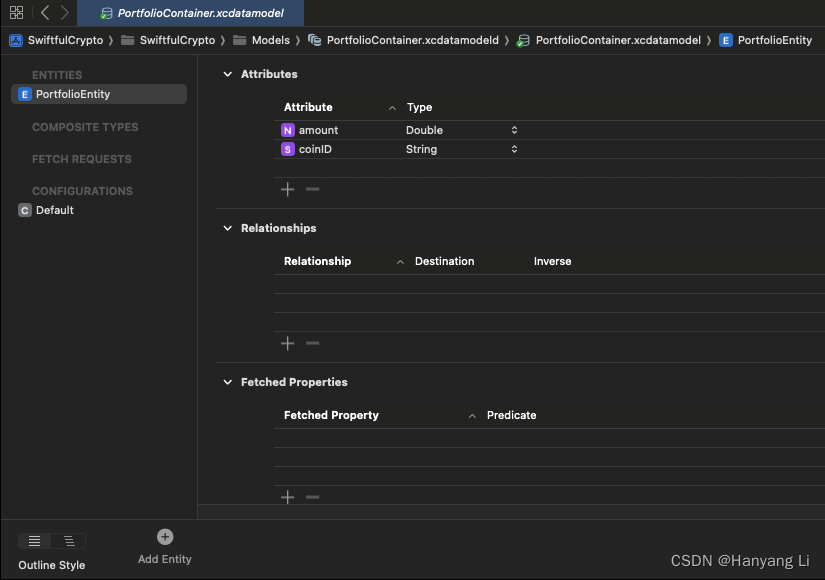This screenshot has width=825, height=580.
Task: Collapse the Relationships section
Action: click(227, 228)
